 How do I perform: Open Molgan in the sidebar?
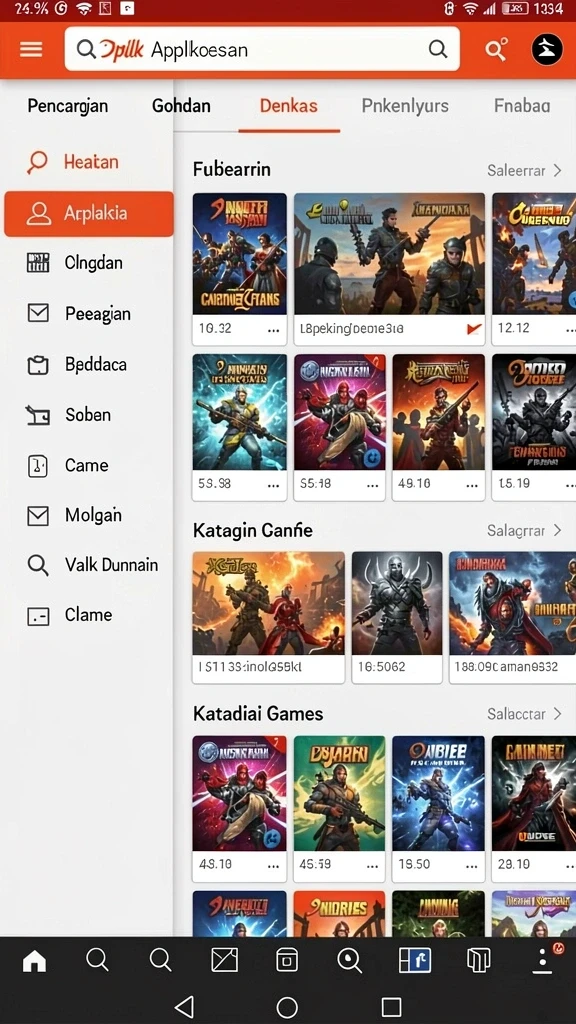coord(93,515)
